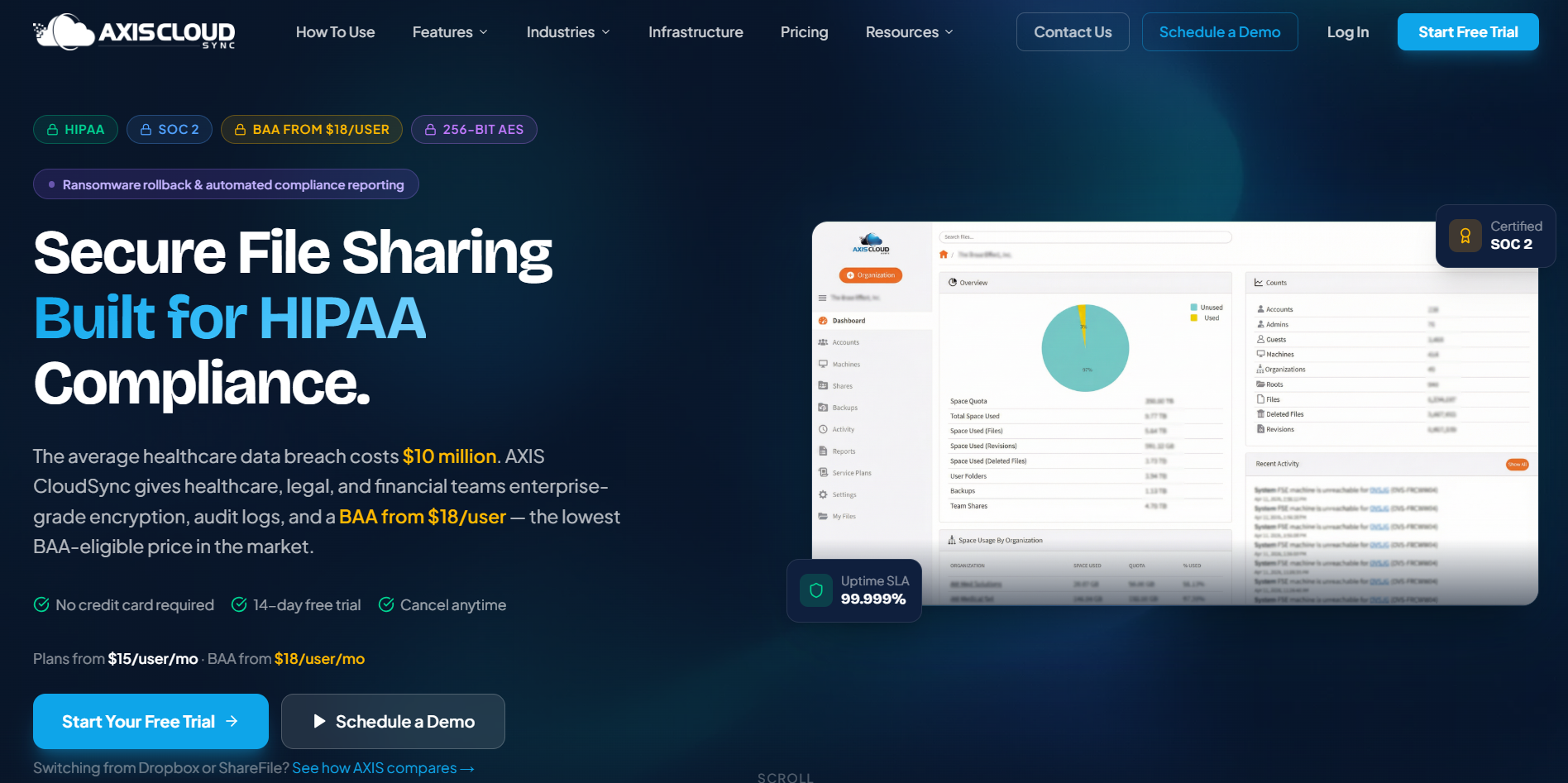Click the lock icon in the 256-BIT AES badge
Viewport: 1568px width, 783px height.
tap(431, 130)
